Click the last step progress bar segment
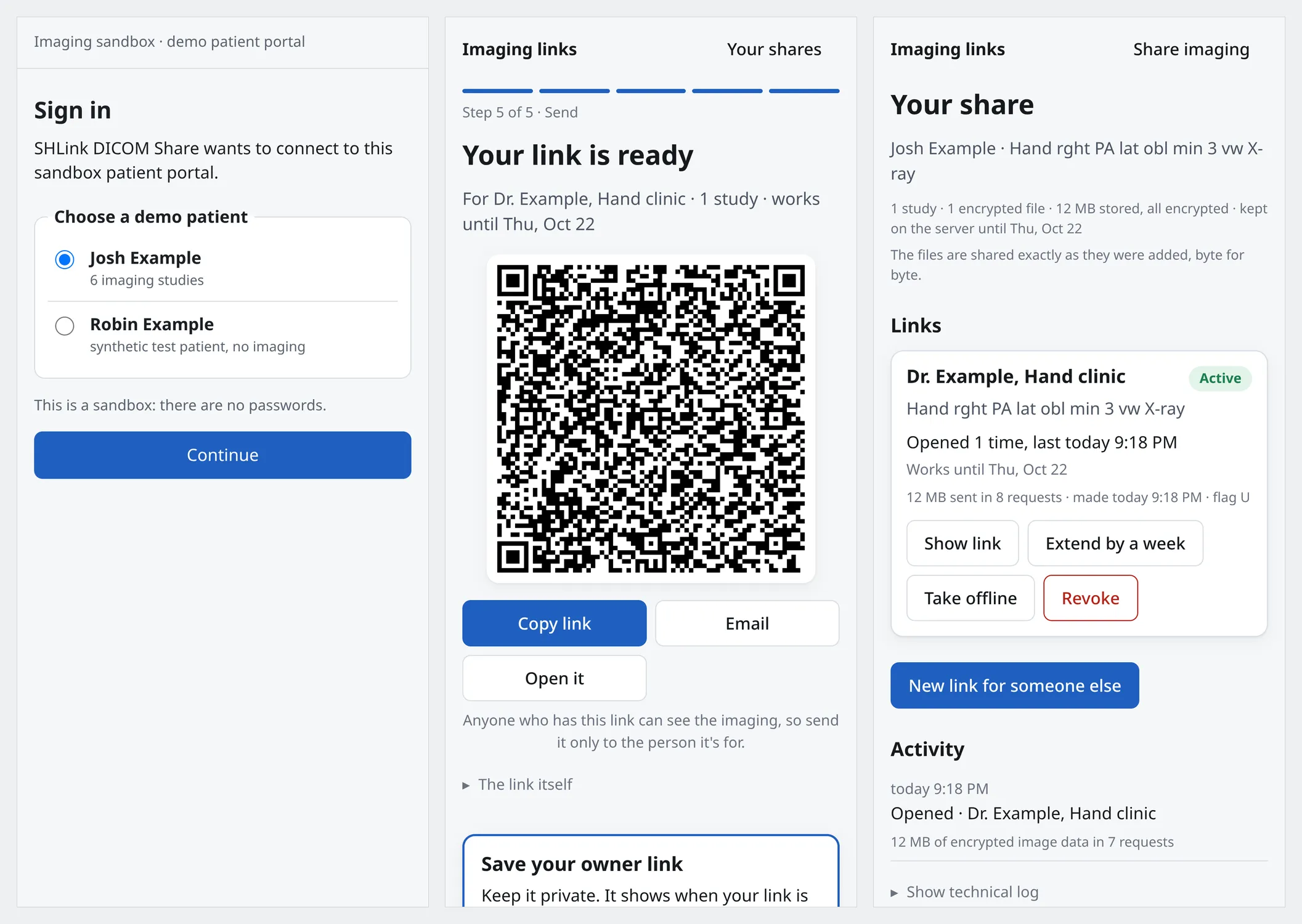Viewport: 1302px width, 924px height. [x=804, y=91]
